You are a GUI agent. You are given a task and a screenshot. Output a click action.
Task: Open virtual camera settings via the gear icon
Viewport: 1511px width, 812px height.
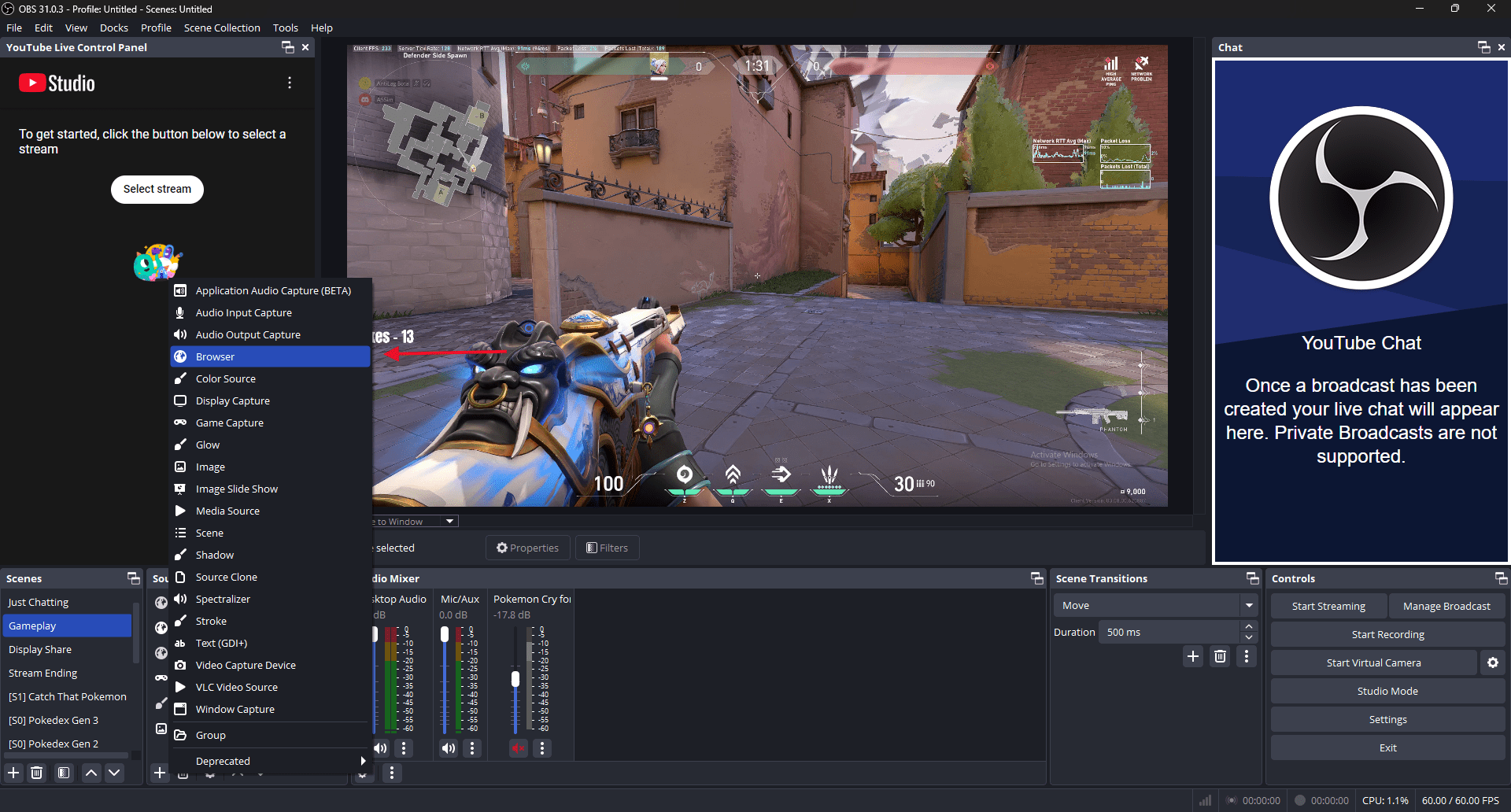point(1492,663)
